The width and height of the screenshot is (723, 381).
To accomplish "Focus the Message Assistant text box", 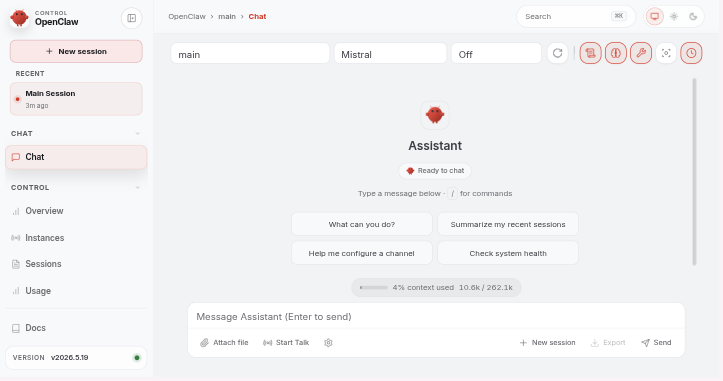I will tap(436, 317).
